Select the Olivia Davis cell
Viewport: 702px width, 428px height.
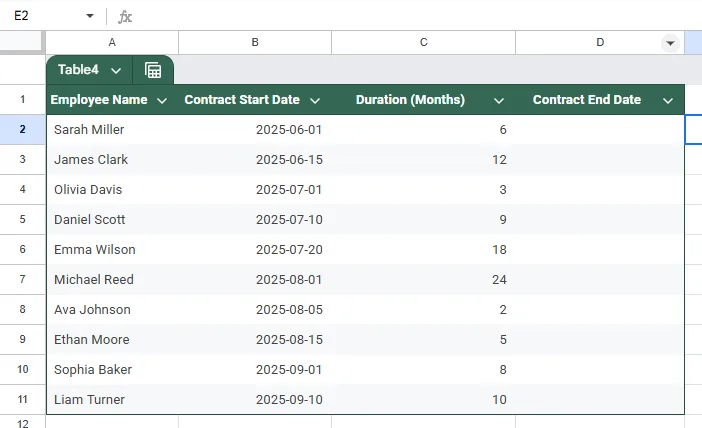[x=112, y=189]
